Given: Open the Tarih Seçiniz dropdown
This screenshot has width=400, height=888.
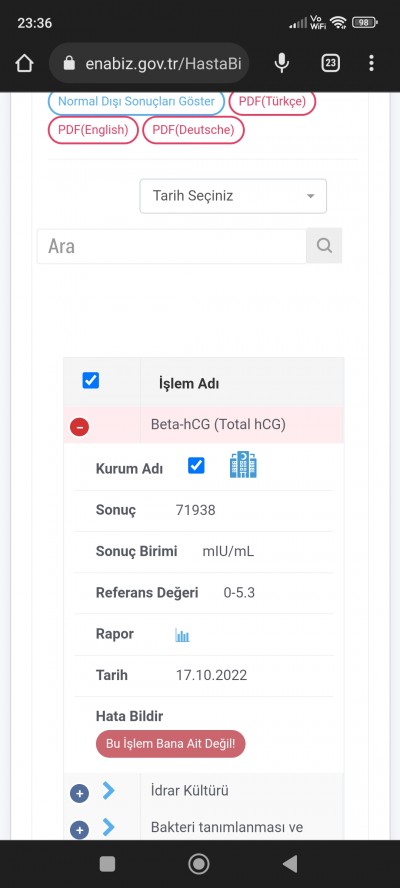Looking at the screenshot, I should coord(233,196).
